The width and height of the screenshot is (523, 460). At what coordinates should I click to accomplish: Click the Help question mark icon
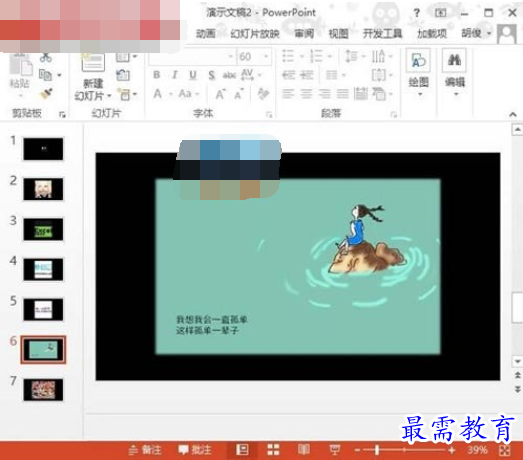coord(416,13)
